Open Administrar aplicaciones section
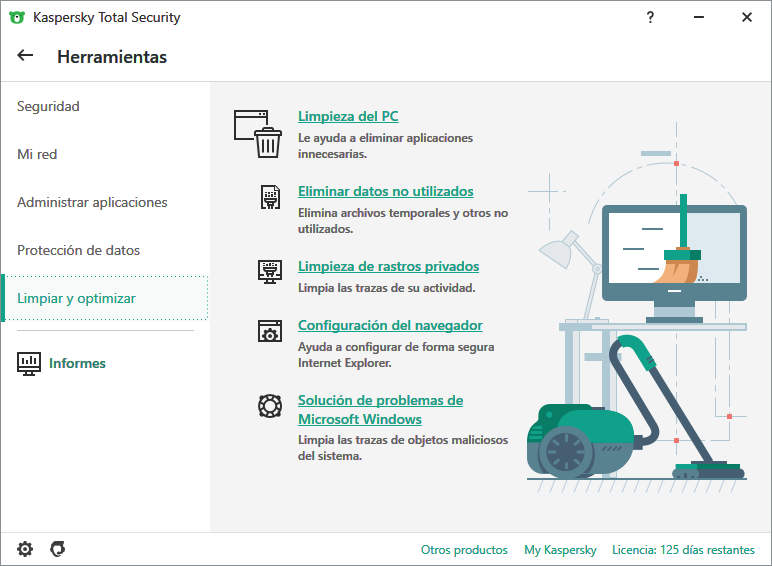The width and height of the screenshot is (772, 566). tap(92, 202)
